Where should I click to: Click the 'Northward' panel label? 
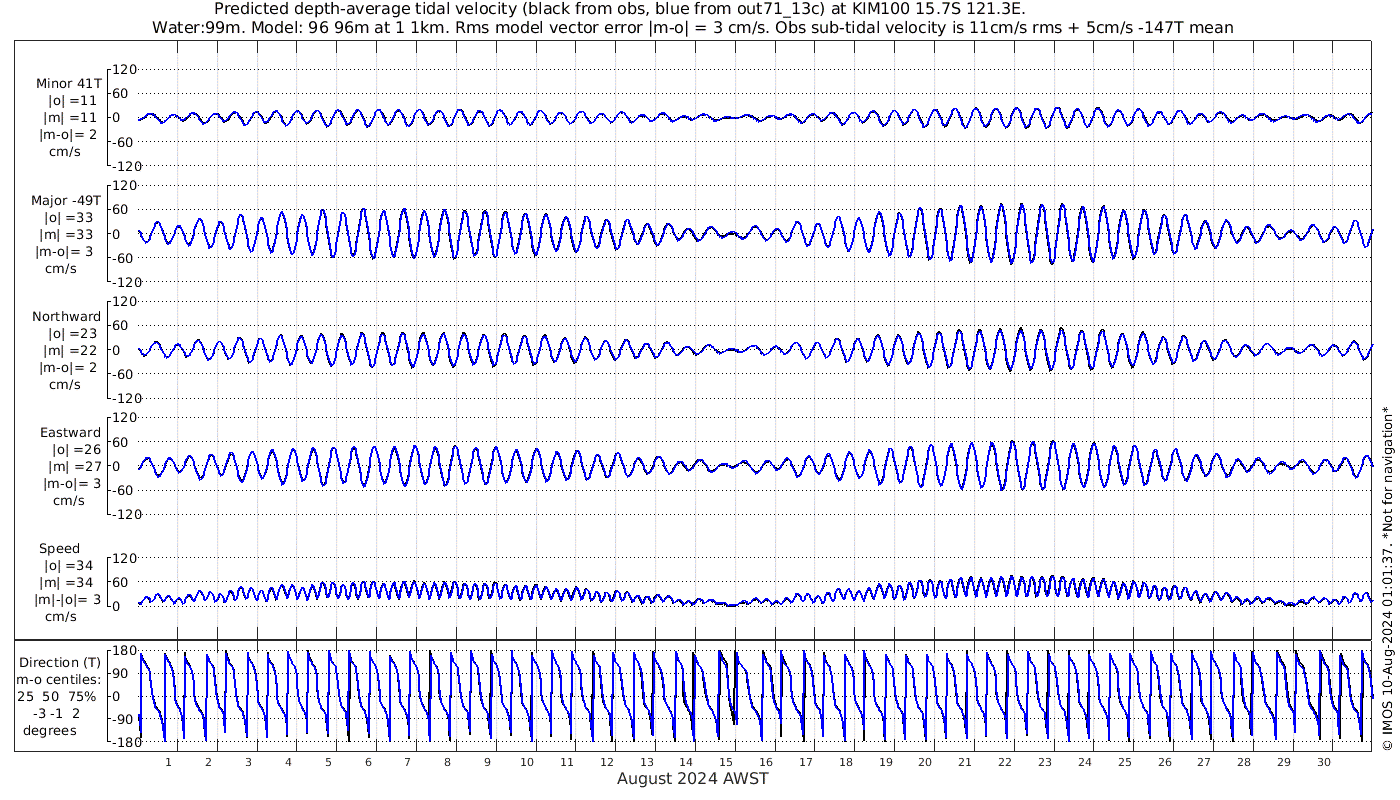[66, 317]
